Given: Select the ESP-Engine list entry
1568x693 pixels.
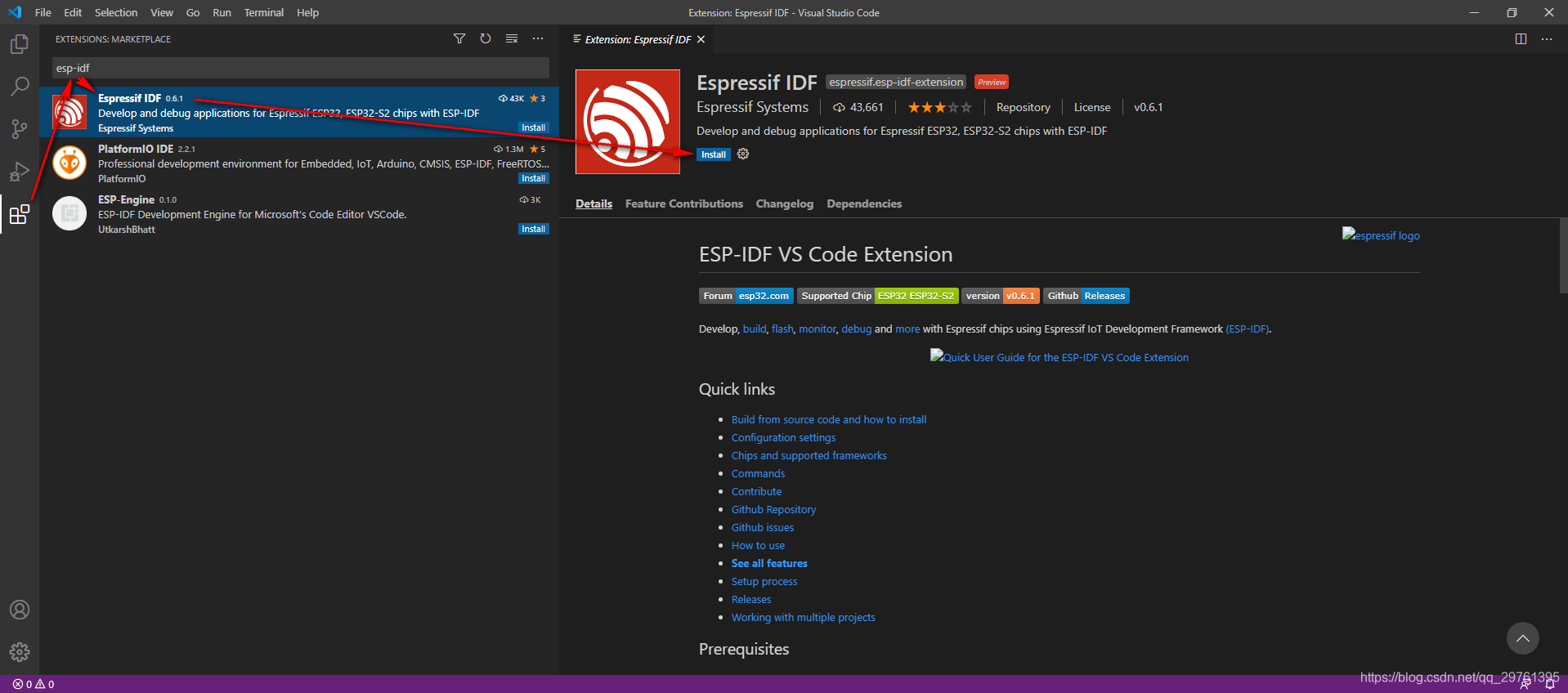Looking at the screenshot, I should [x=299, y=213].
